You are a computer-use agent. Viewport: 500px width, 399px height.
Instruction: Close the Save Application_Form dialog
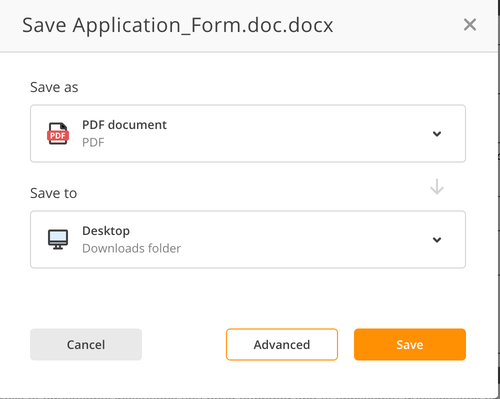470,25
